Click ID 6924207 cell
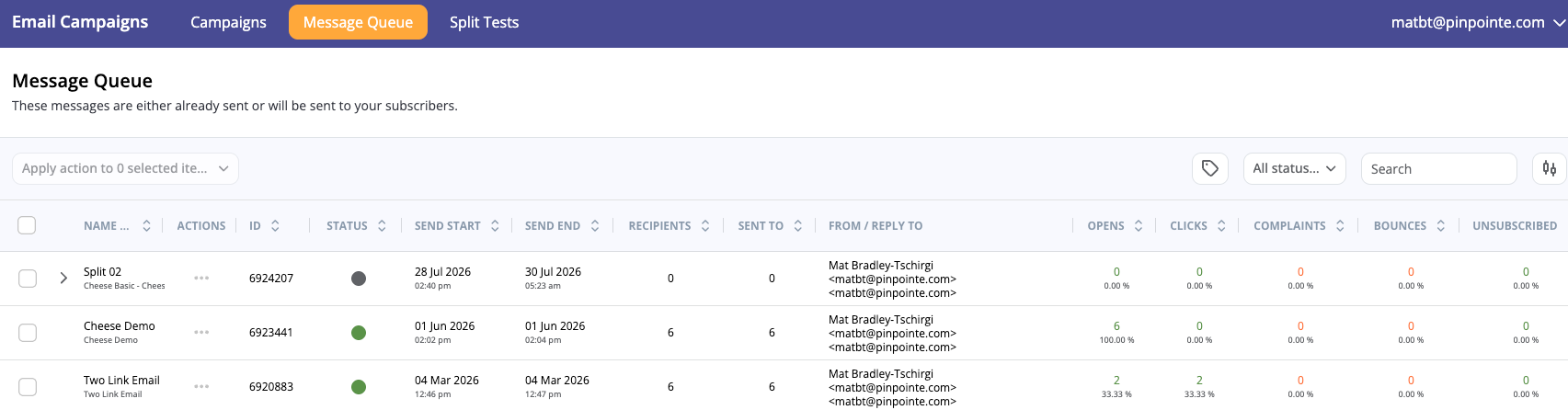The height and width of the screenshot is (410, 1568). coord(271,279)
